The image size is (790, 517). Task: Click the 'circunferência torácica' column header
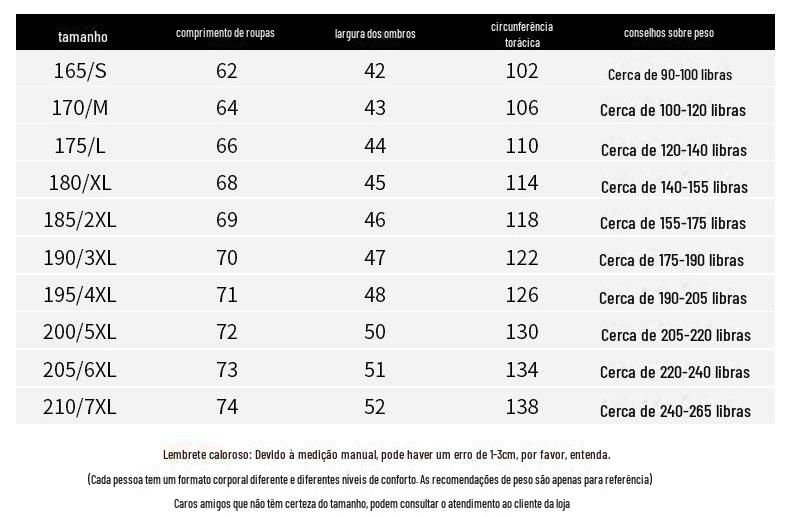522,35
